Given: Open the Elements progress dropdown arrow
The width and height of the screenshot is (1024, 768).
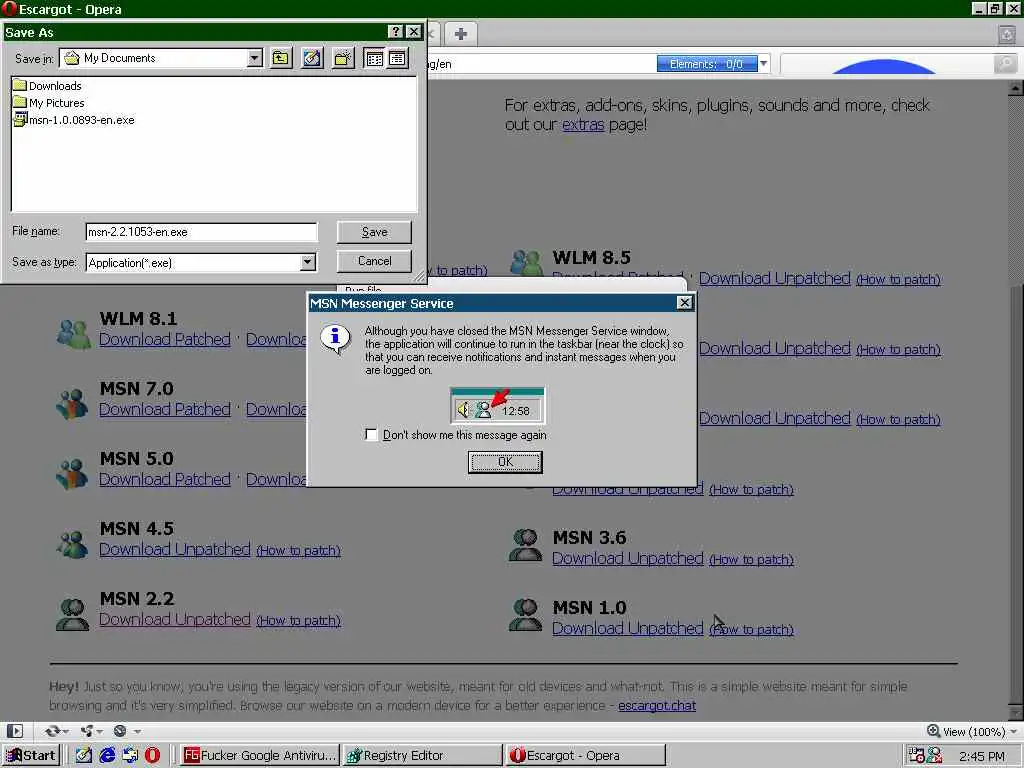Looking at the screenshot, I should 763,63.
